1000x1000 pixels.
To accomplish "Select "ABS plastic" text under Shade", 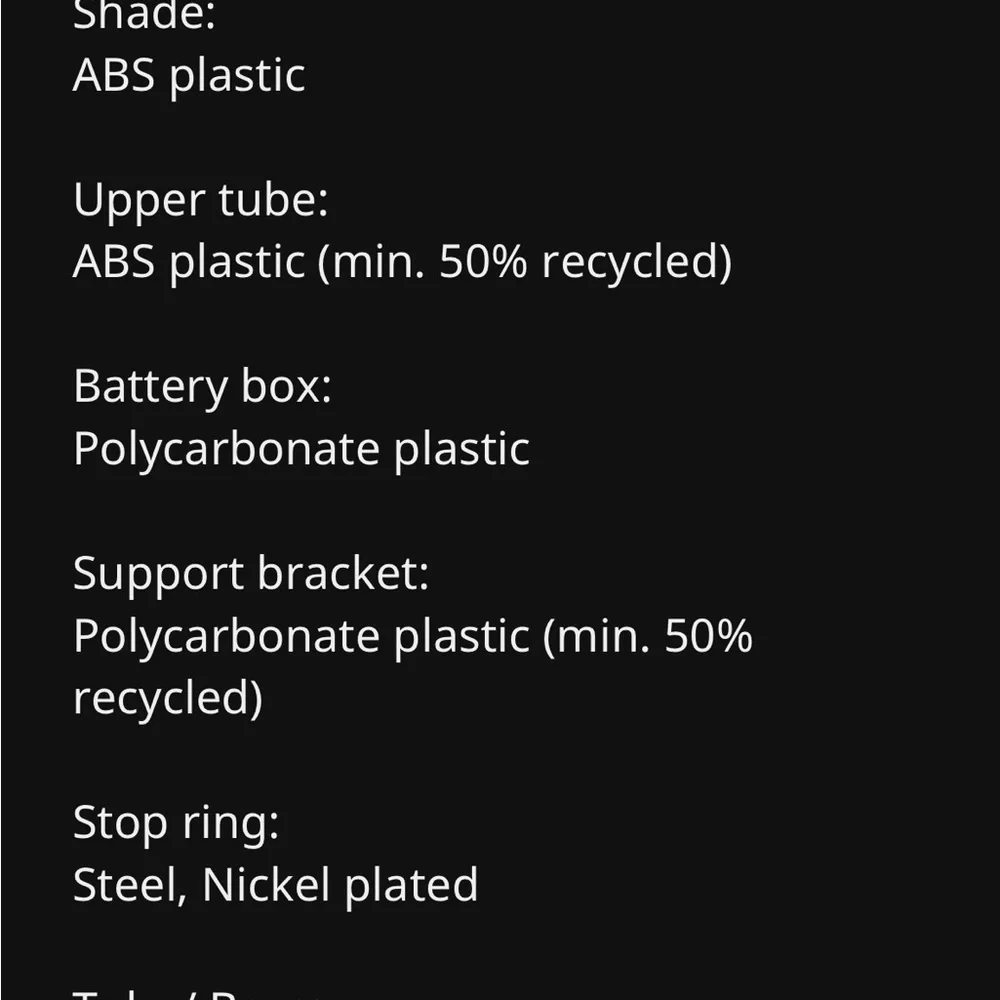I will (x=189, y=77).
